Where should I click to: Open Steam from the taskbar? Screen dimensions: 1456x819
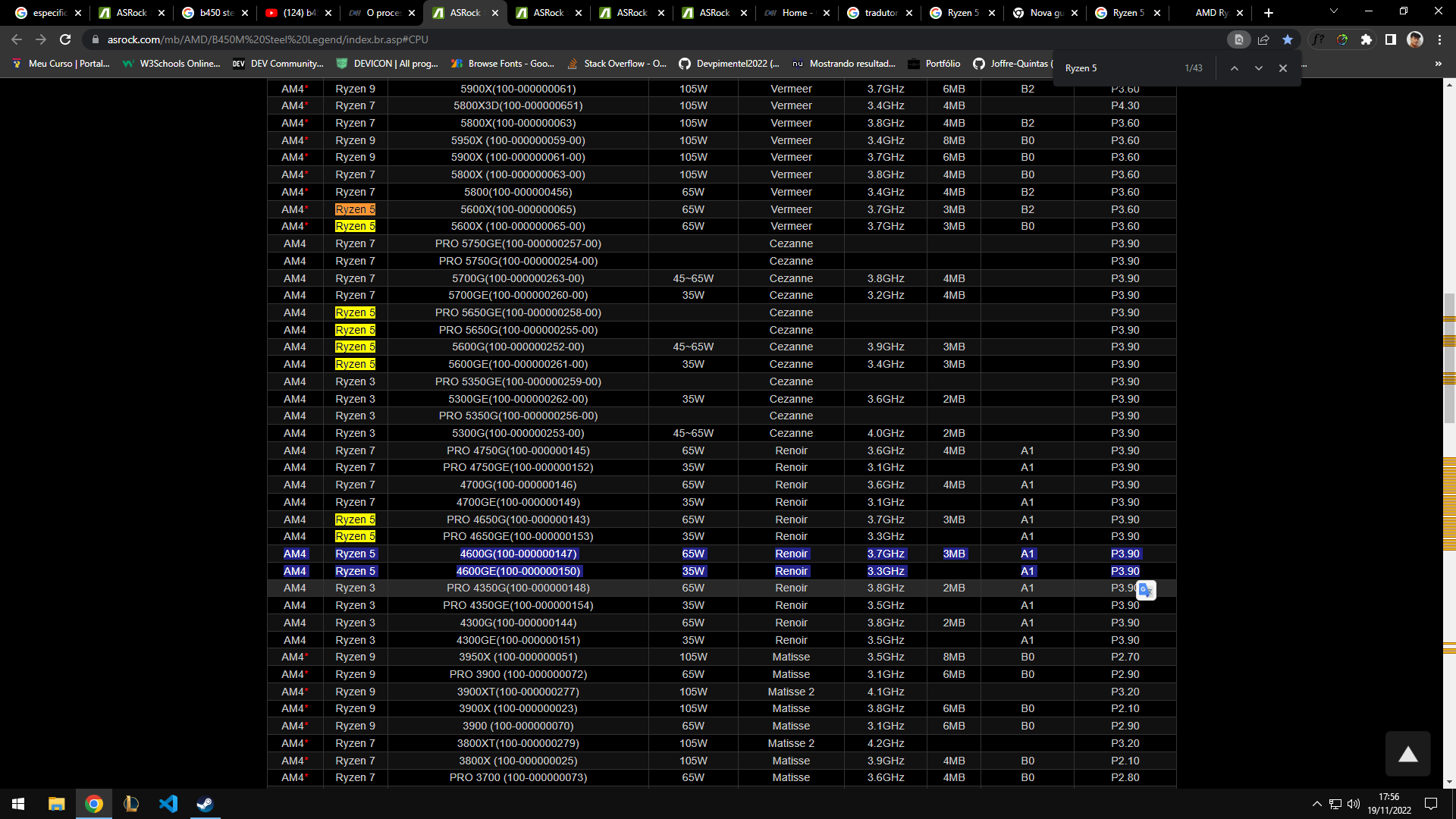coord(205,804)
